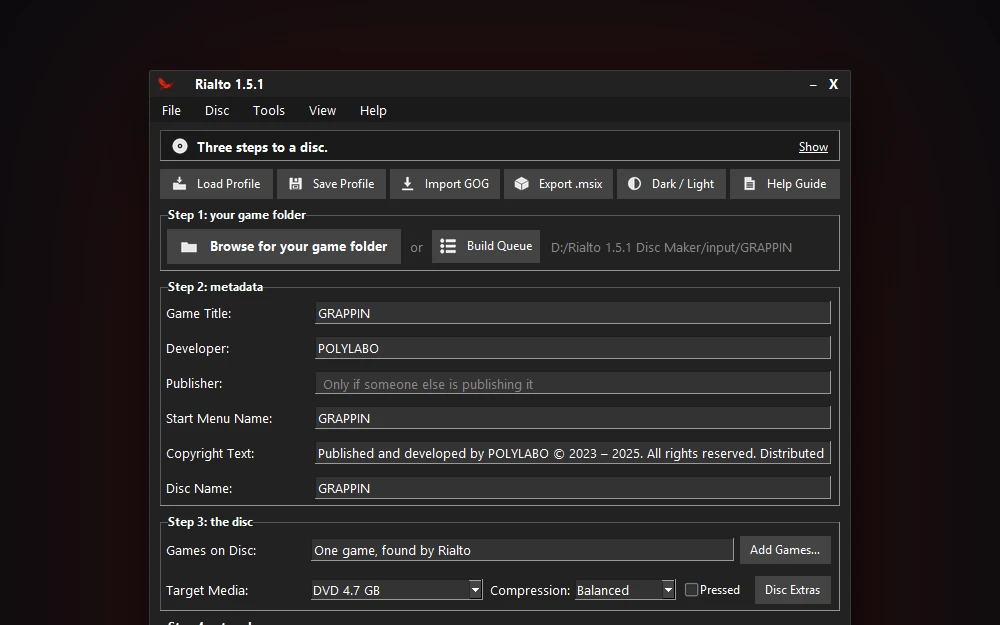Screen dimensions: 1000x625
Task: Click the disc icon beside Three steps
Action: tap(180, 147)
